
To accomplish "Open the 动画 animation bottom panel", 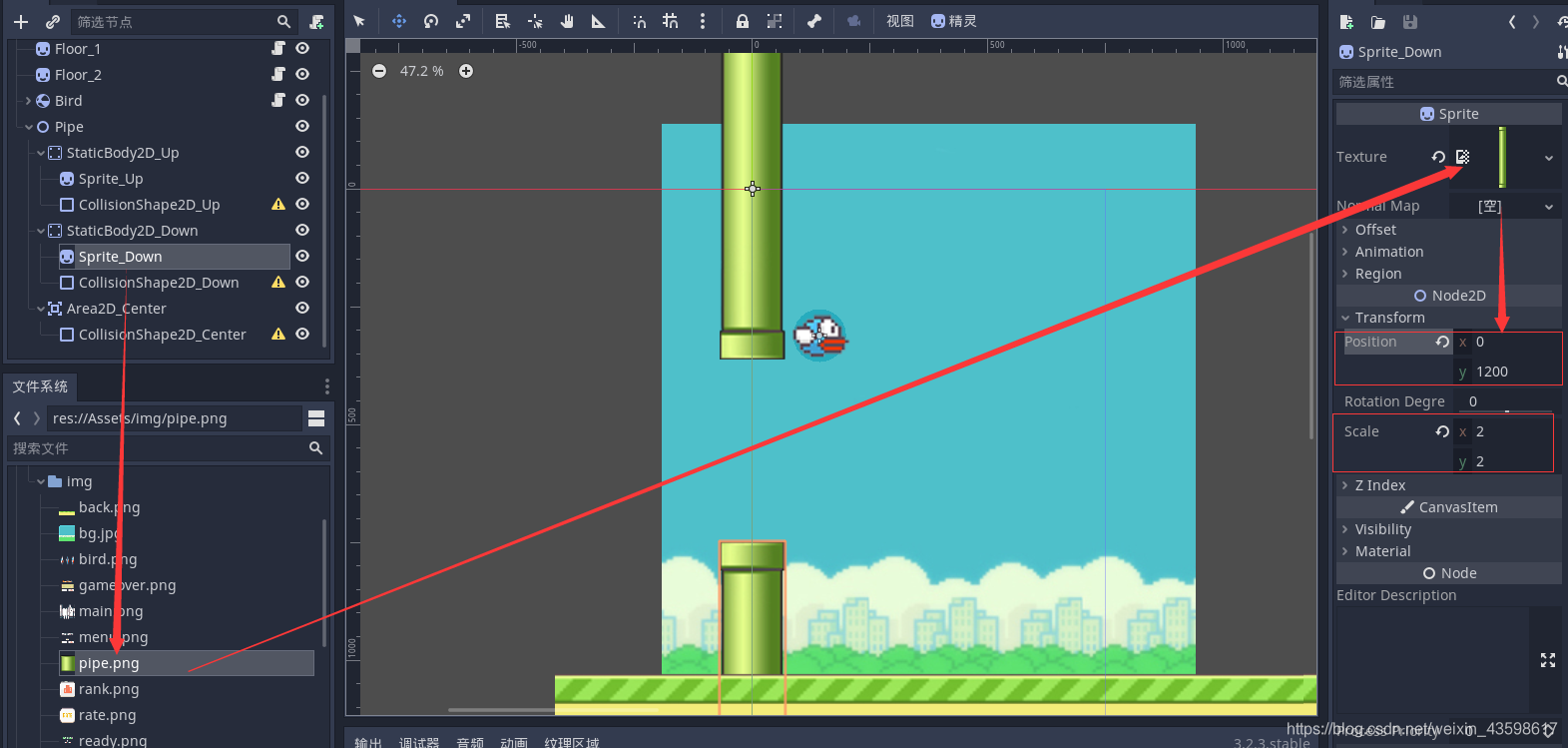I will click(514, 742).
